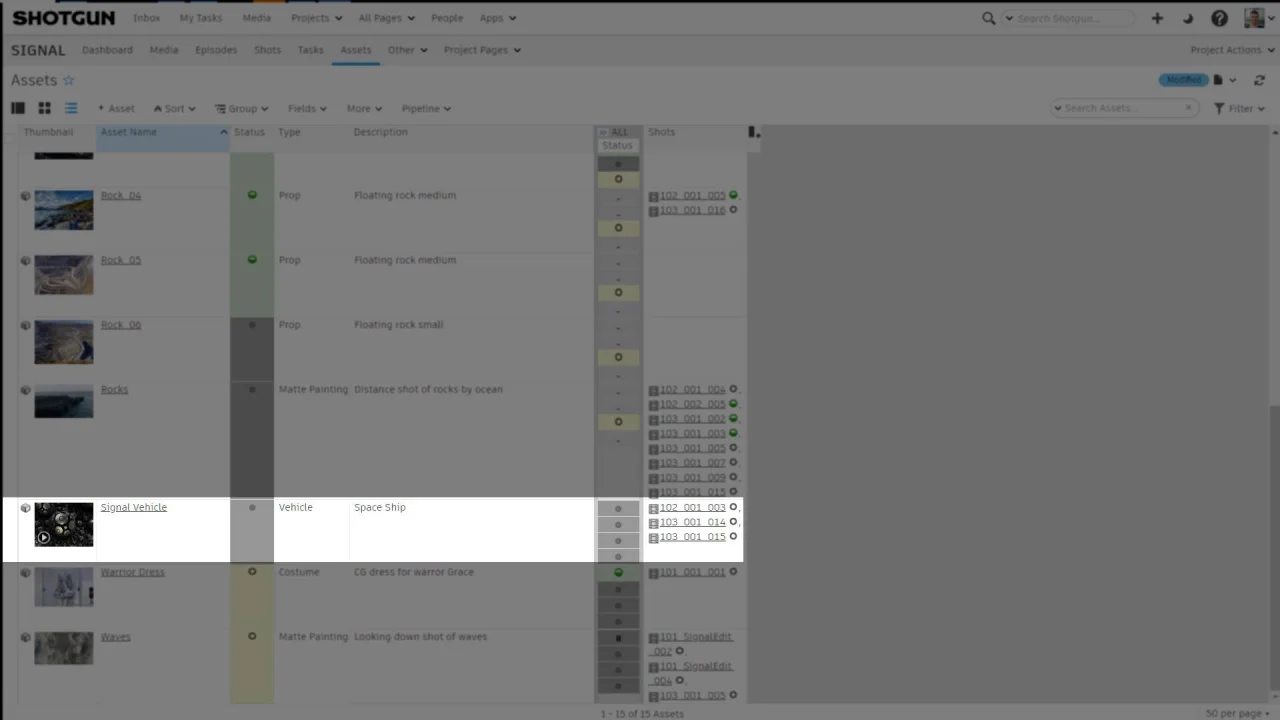This screenshot has height=720, width=1280.
Task: Open the global search magnifier icon
Action: click(989, 18)
